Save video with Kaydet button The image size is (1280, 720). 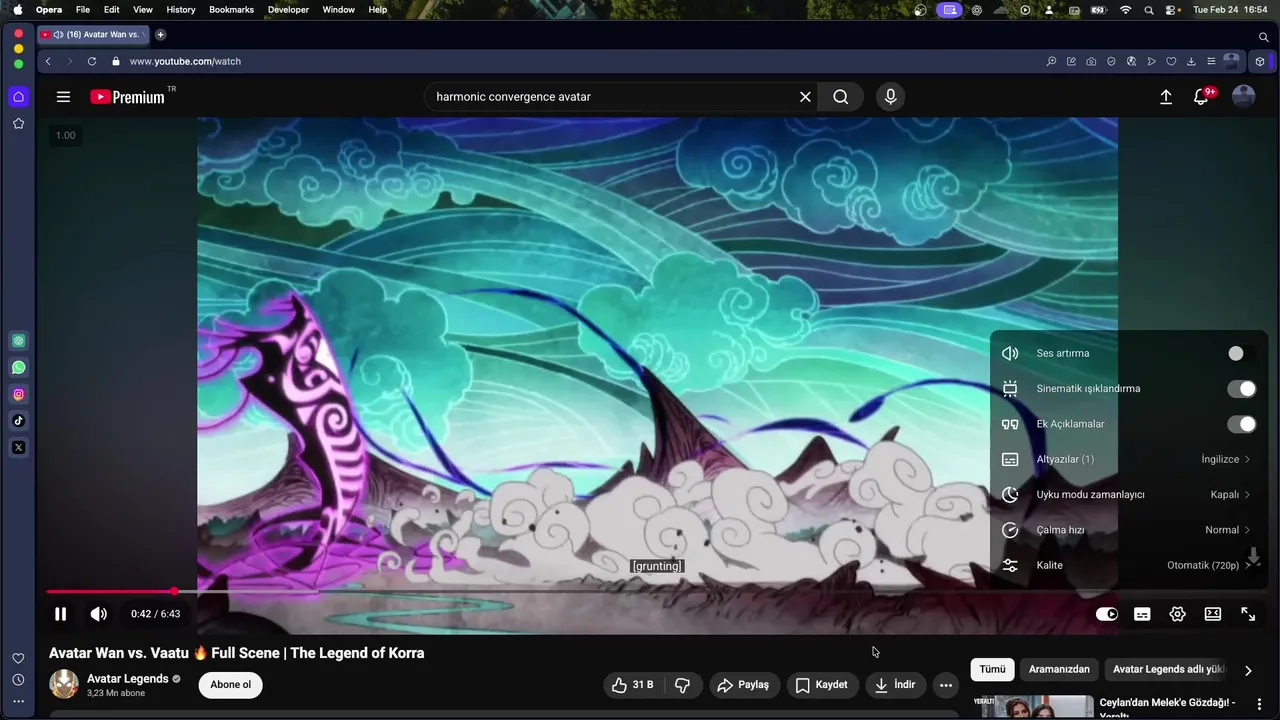[x=821, y=685]
